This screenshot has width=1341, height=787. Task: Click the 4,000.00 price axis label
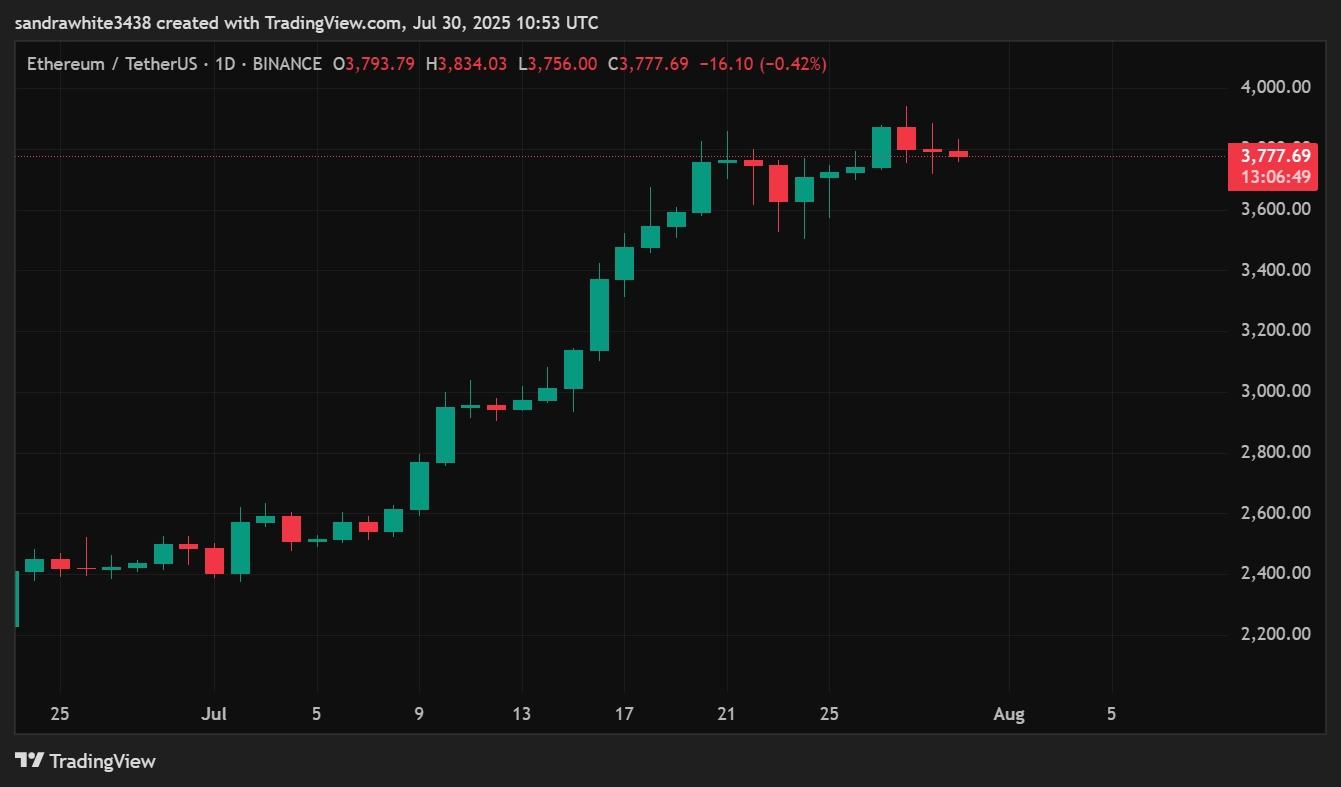tap(1275, 87)
